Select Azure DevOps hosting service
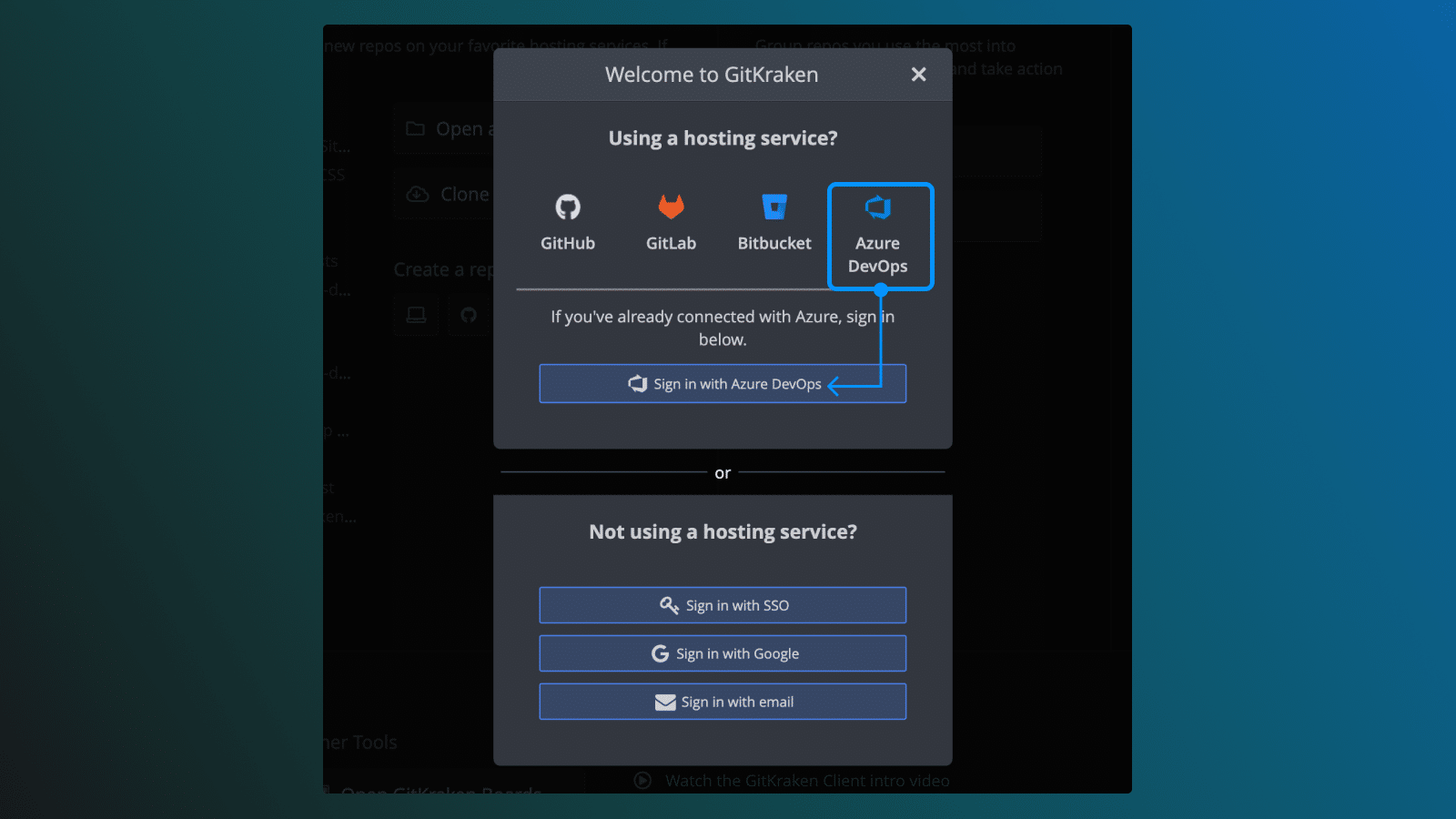Viewport: 1456px width, 819px height. point(880,237)
